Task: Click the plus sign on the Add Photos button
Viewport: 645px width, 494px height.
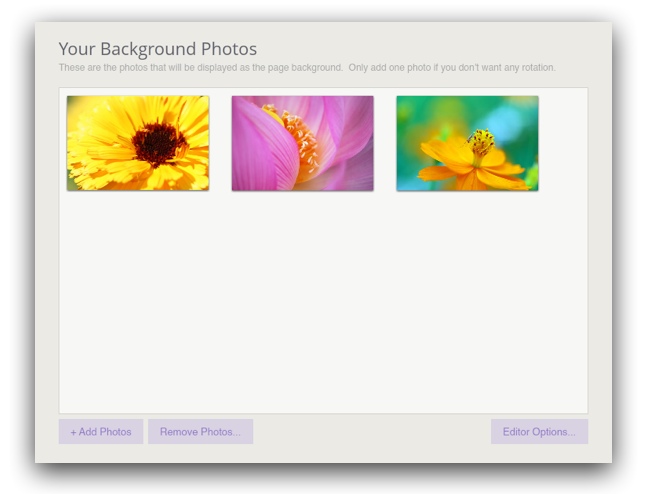Action: (x=73, y=432)
